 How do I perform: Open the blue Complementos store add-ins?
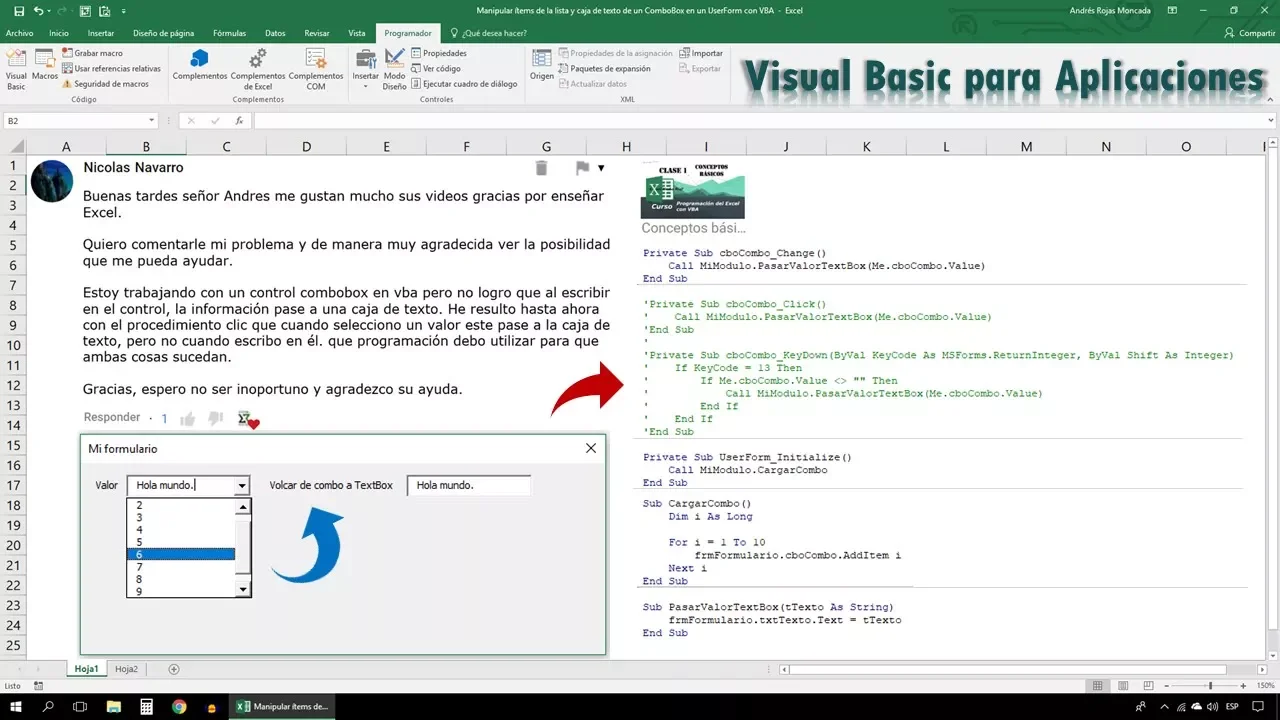(x=199, y=65)
